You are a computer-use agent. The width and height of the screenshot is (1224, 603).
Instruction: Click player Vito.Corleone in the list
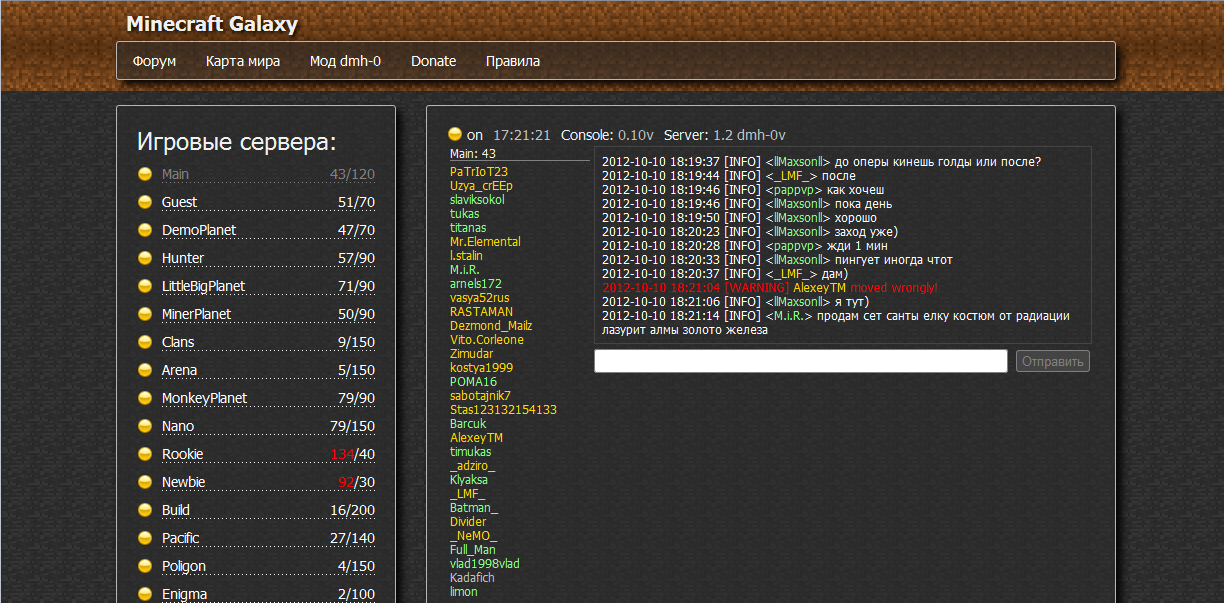point(487,340)
